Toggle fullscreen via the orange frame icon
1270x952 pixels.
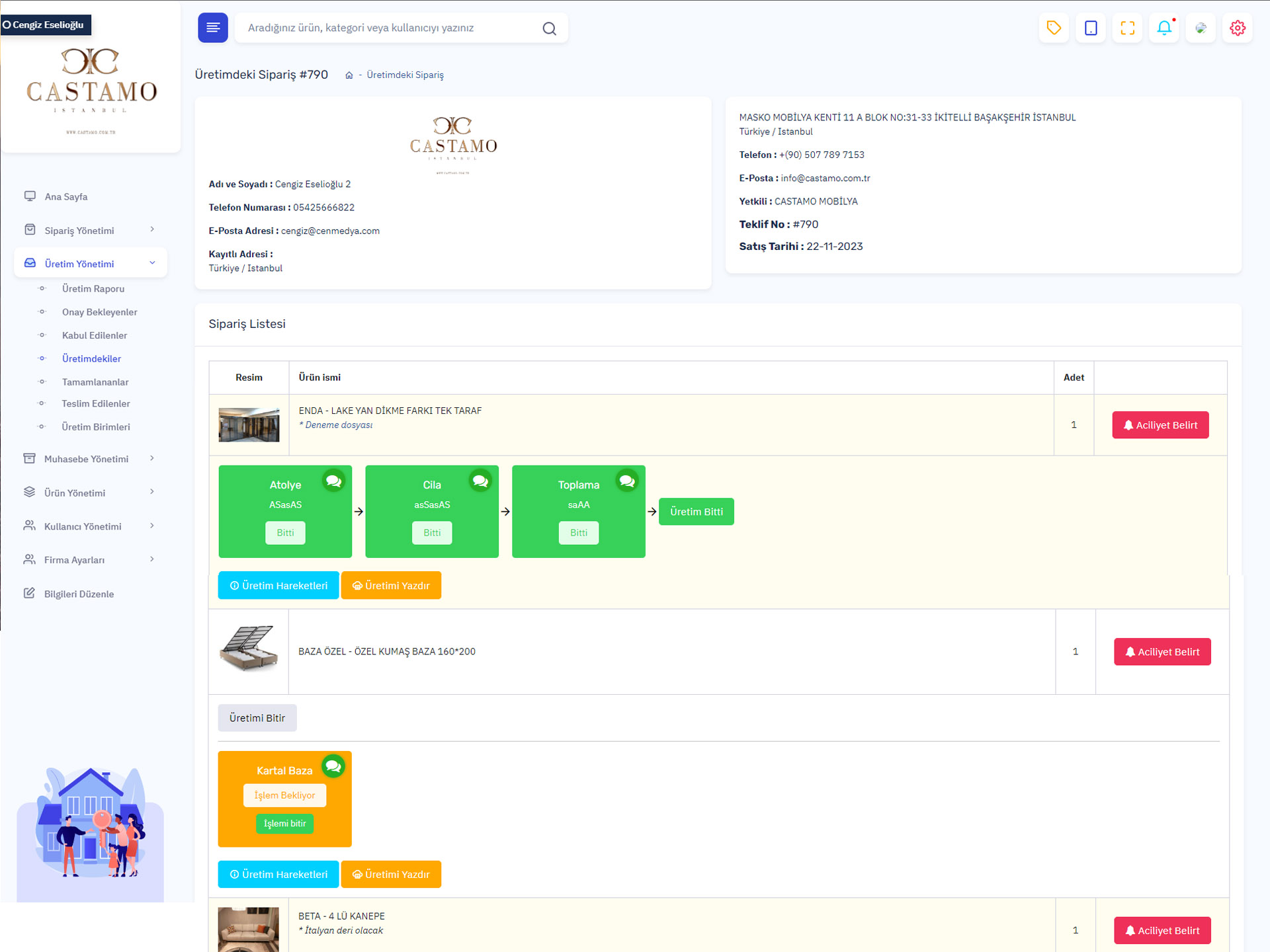coord(1127,28)
